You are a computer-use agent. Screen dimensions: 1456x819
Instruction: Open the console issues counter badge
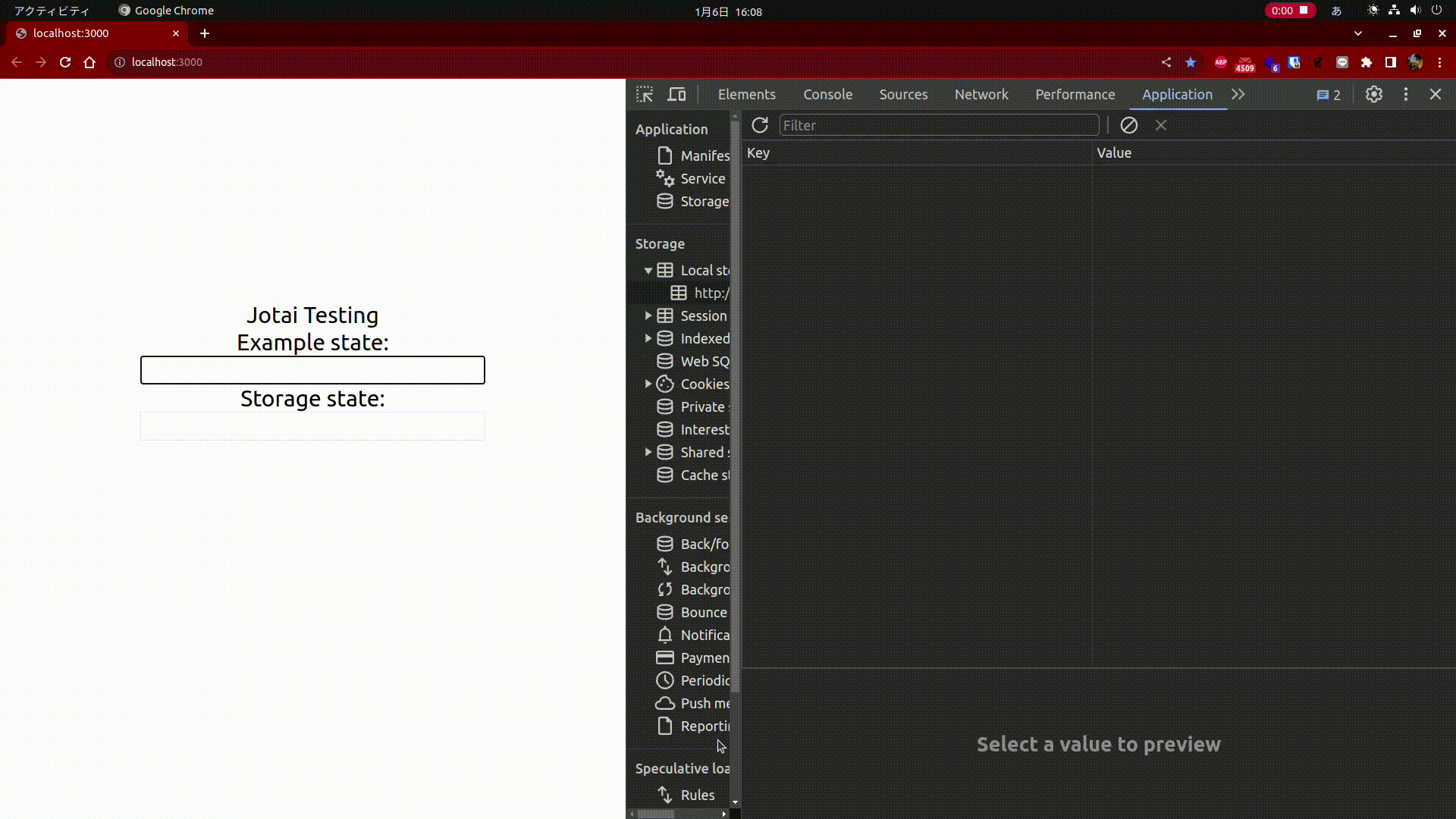click(x=1329, y=95)
